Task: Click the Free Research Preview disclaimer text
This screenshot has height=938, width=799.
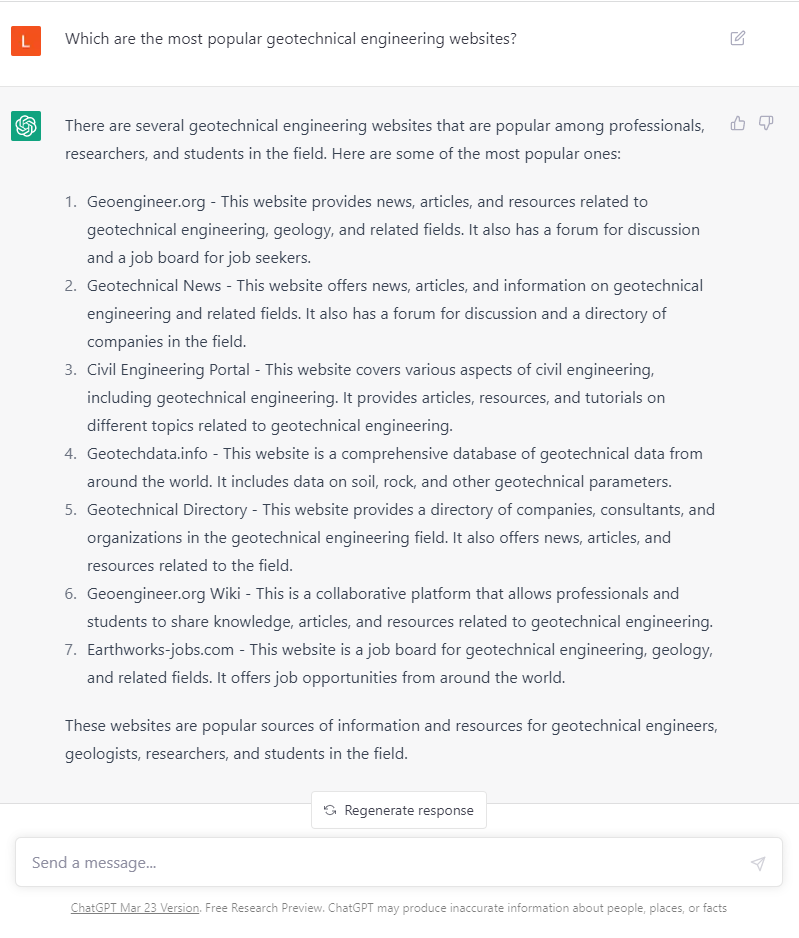Action: pyautogui.click(x=258, y=907)
